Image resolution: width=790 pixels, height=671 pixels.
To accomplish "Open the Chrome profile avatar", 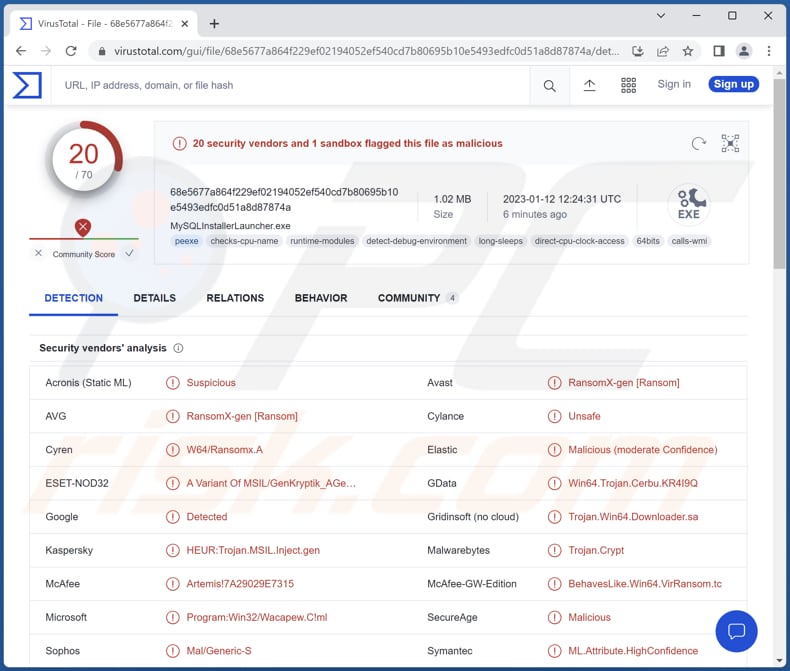I will coord(744,51).
